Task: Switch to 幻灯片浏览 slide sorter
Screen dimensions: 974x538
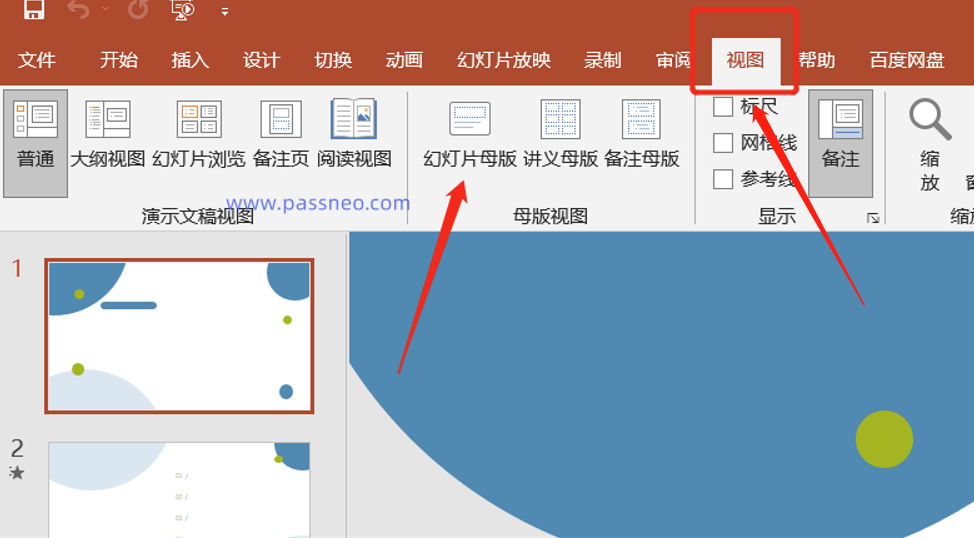Action: pyautogui.click(x=199, y=134)
